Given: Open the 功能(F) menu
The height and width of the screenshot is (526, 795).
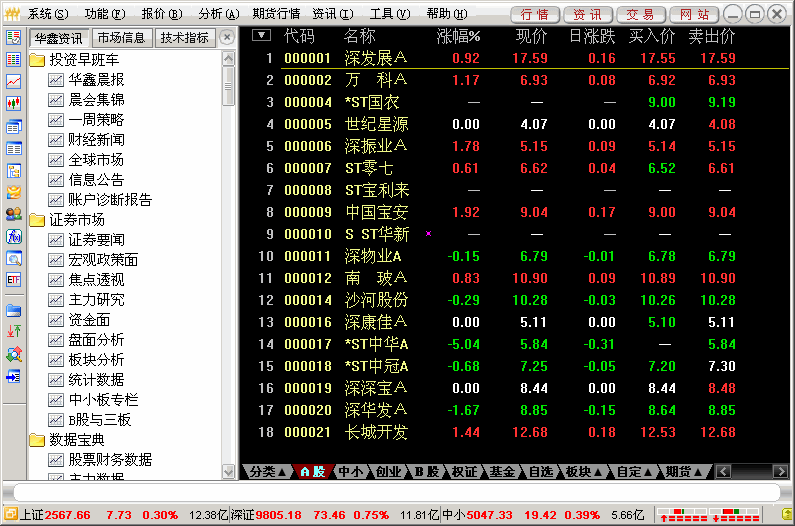Looking at the screenshot, I should 105,14.
